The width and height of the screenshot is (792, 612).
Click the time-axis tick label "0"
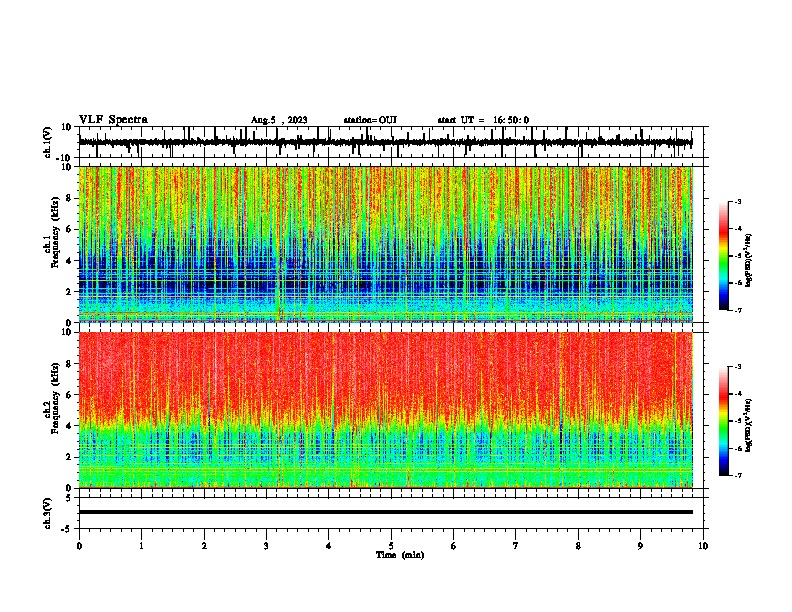click(x=79, y=546)
